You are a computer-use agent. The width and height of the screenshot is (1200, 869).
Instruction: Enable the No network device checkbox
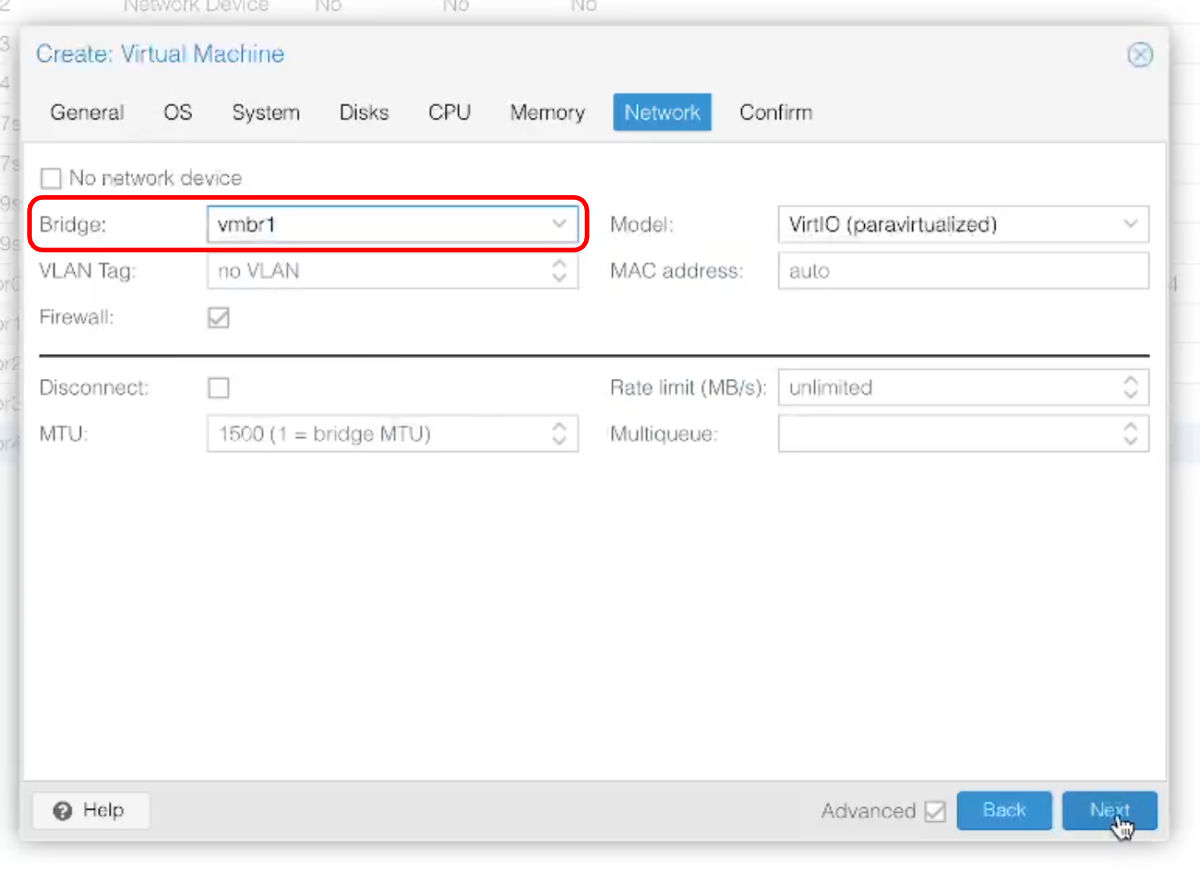[x=51, y=178]
